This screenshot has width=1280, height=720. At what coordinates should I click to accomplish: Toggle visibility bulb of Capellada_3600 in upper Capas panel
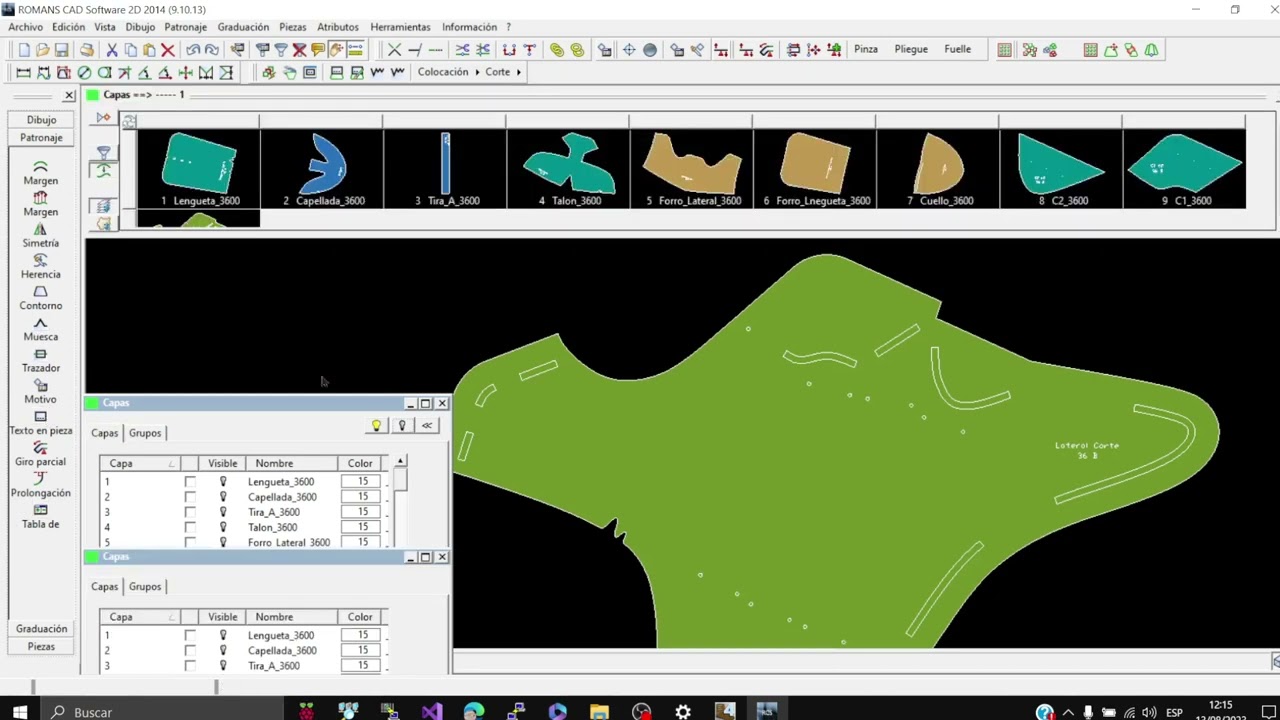(x=223, y=497)
